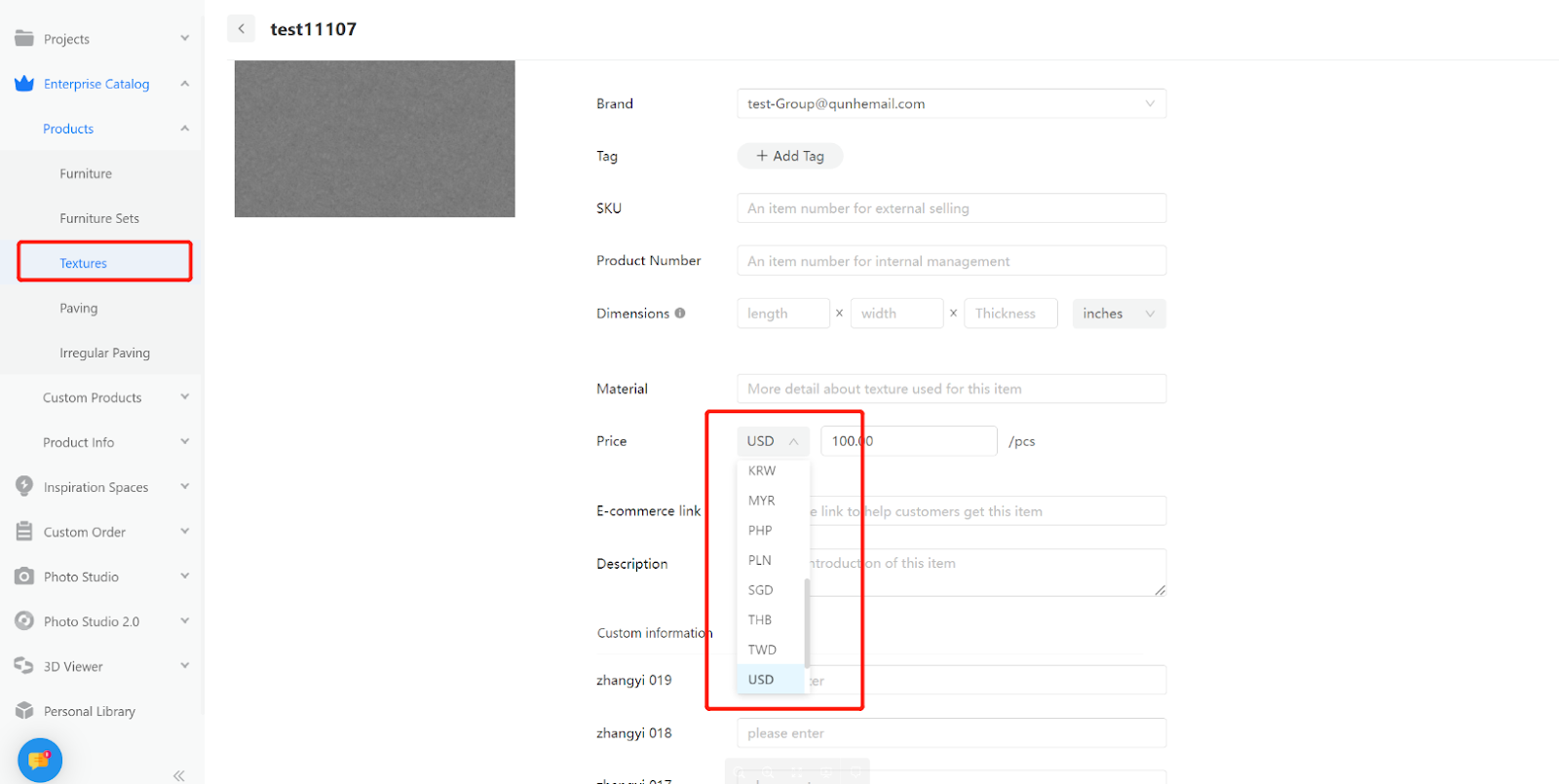1559x784 pixels.
Task: Expand the Custom Products chevron
Action: [x=185, y=397]
